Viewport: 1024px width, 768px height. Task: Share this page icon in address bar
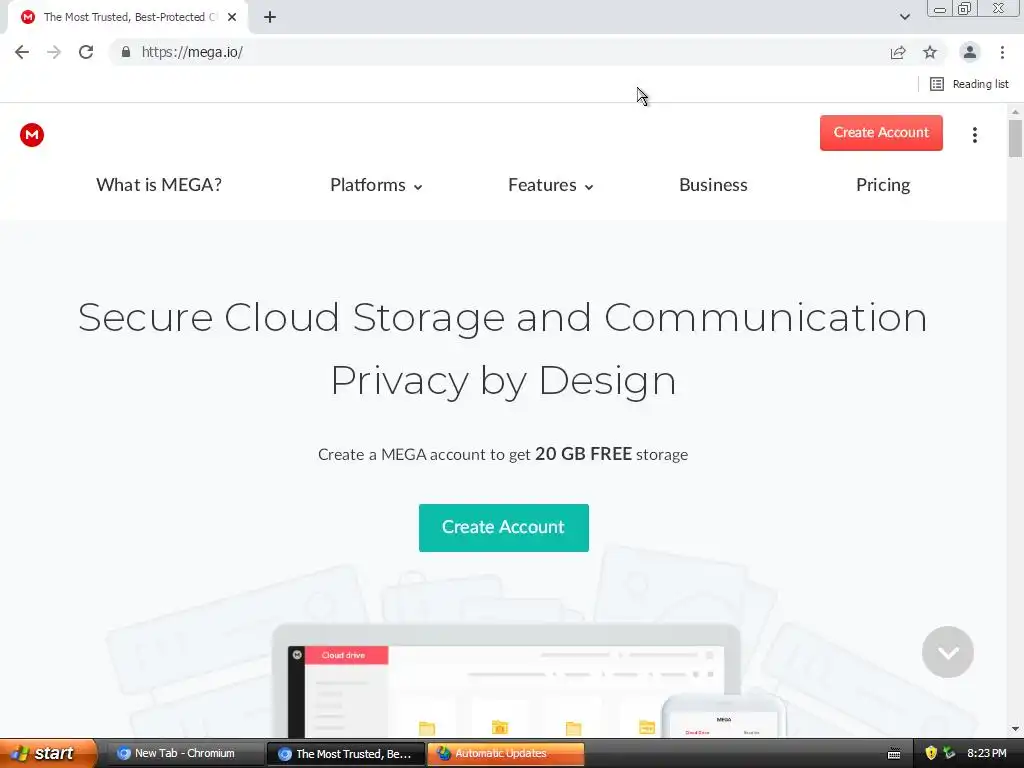(898, 52)
